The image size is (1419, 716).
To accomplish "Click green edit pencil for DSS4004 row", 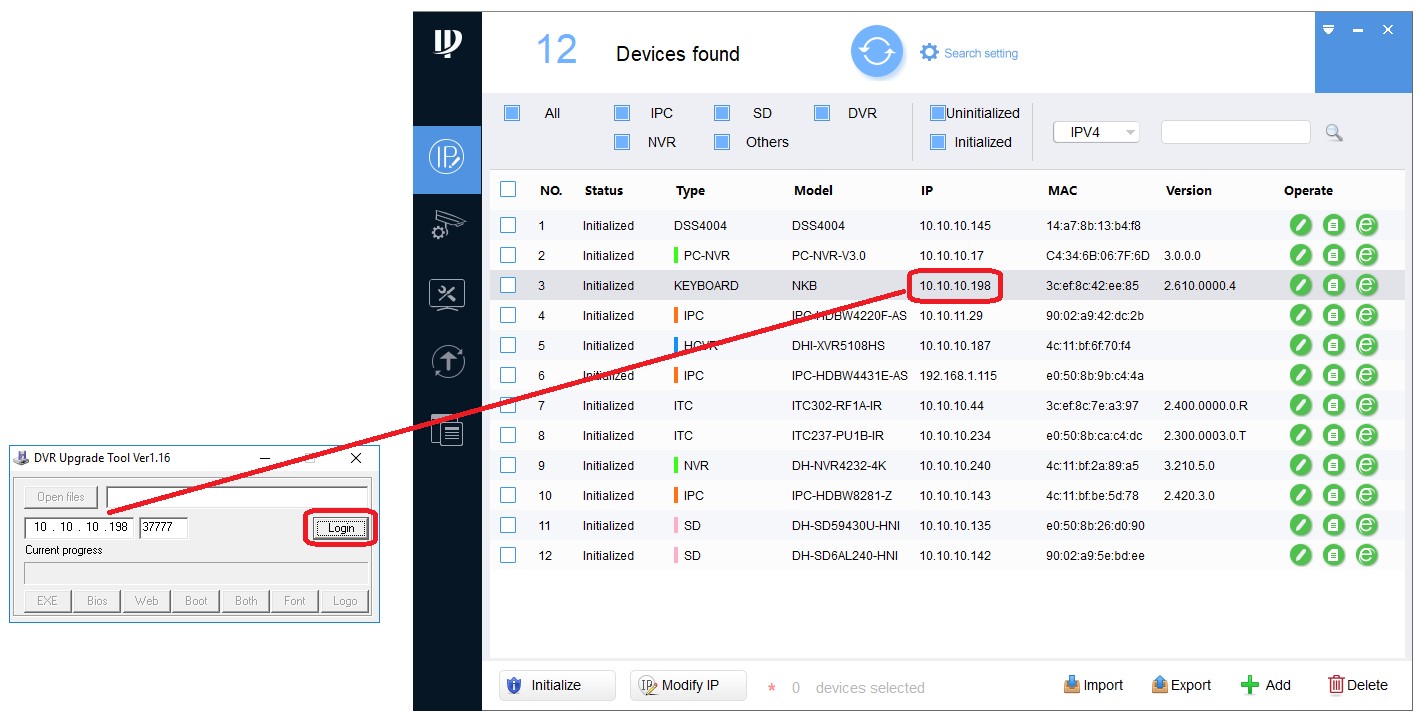I will 1299,225.
